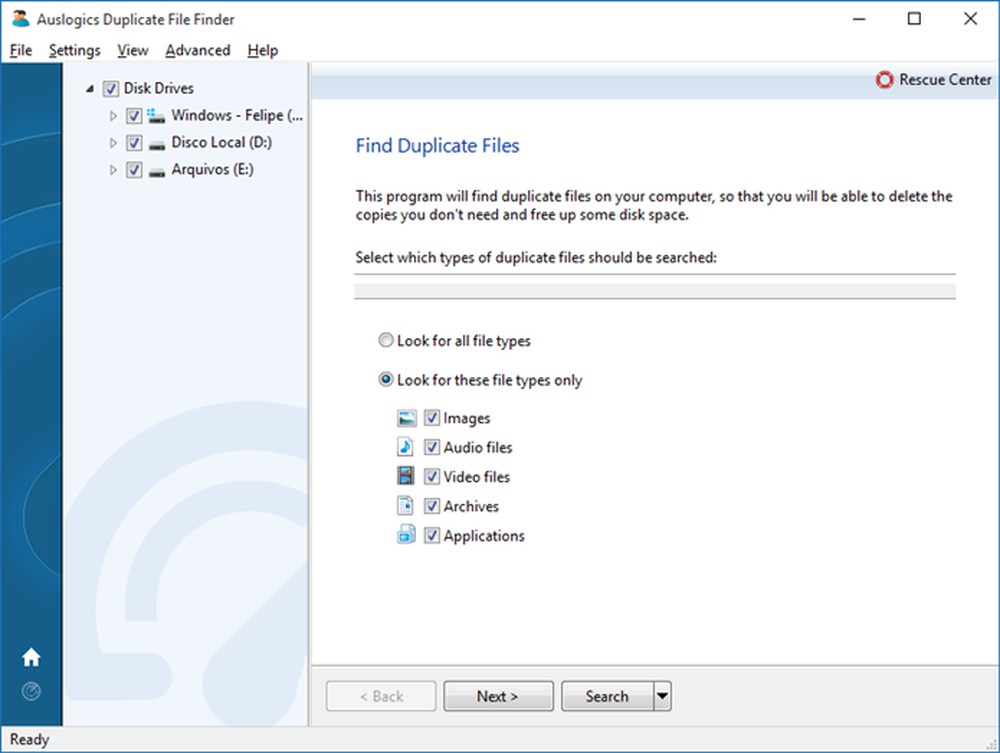This screenshot has width=1000, height=753.
Task: Open the Search button dropdown arrow
Action: pos(662,696)
